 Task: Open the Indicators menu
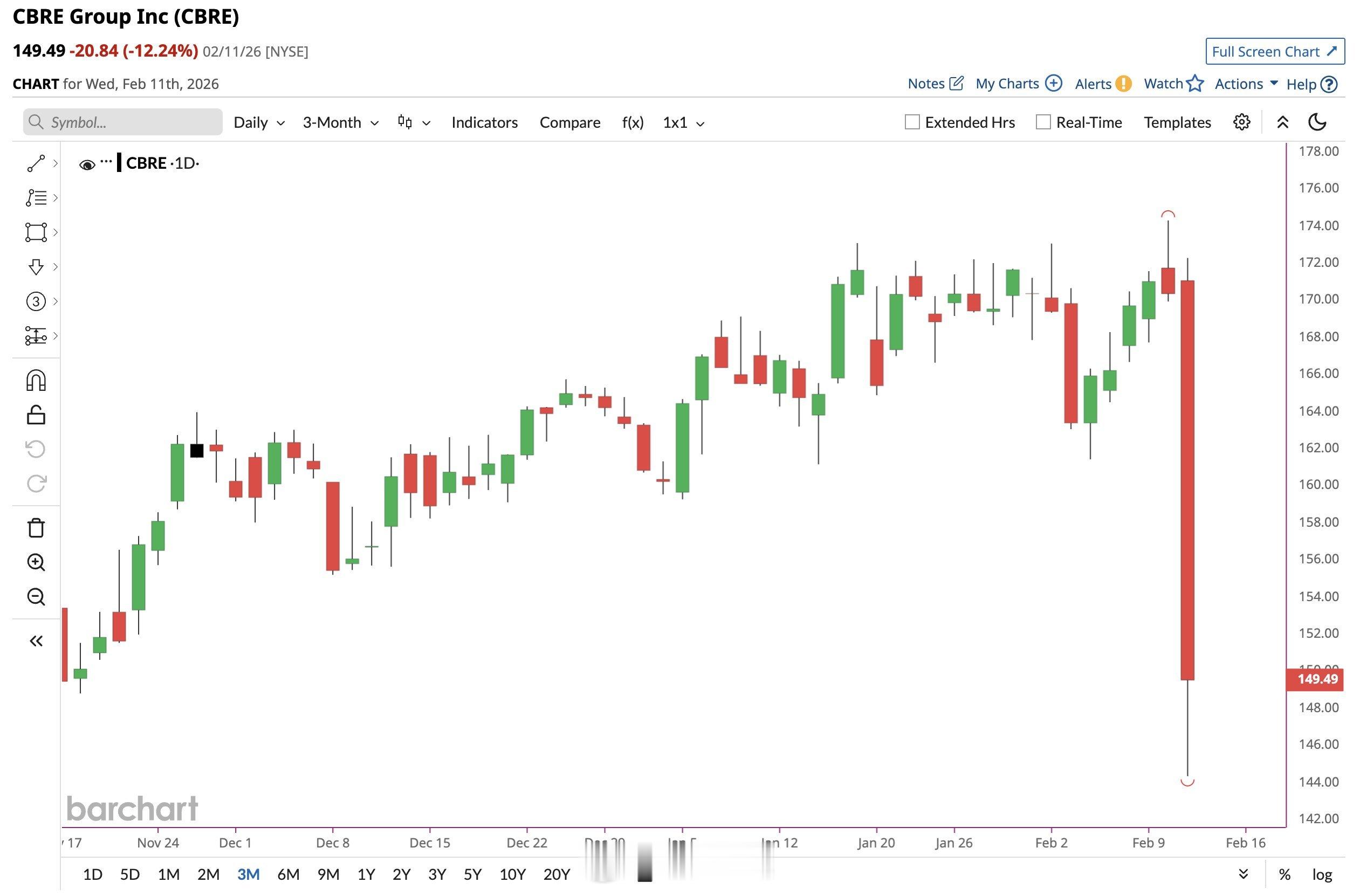click(484, 122)
